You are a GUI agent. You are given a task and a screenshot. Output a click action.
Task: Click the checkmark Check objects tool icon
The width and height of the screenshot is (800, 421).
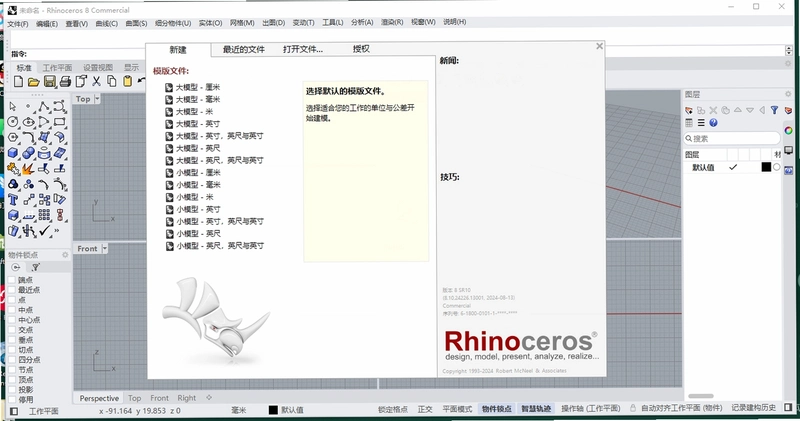[44, 231]
